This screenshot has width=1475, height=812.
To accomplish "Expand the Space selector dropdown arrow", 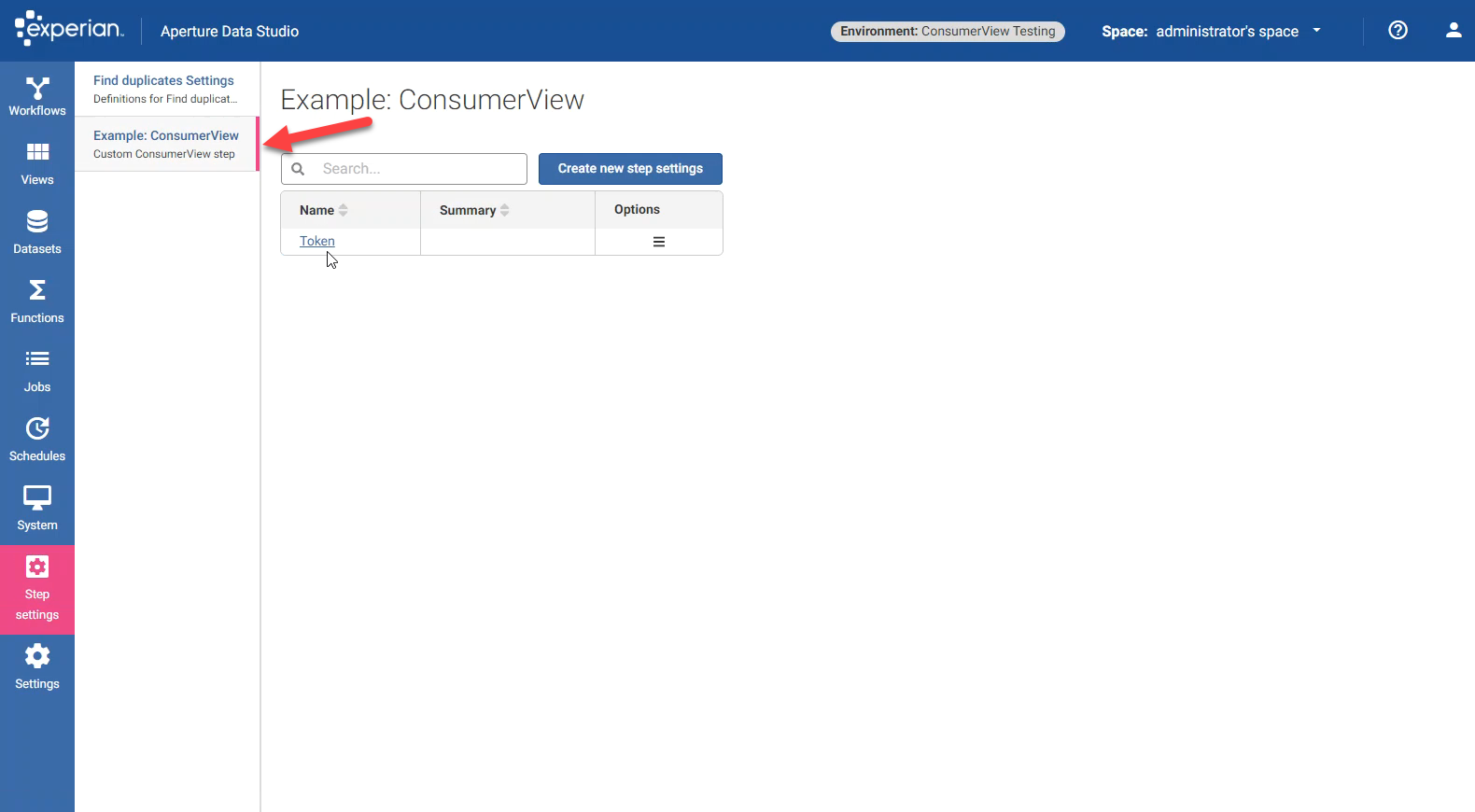I will [x=1316, y=31].
